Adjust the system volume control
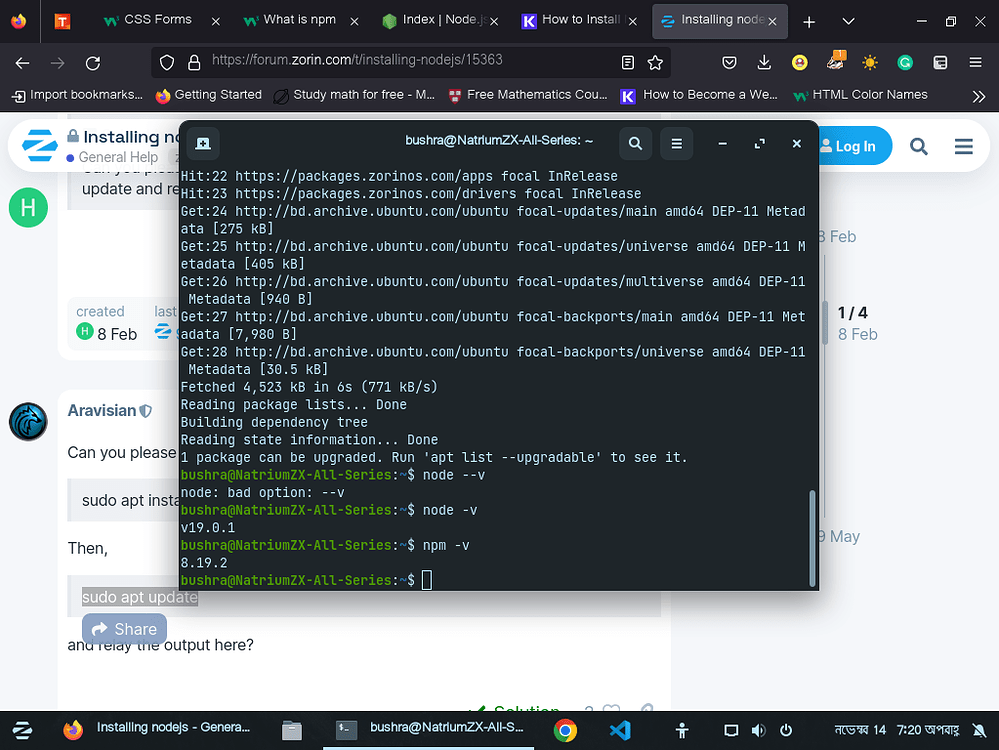This screenshot has width=999, height=750. 759,730
